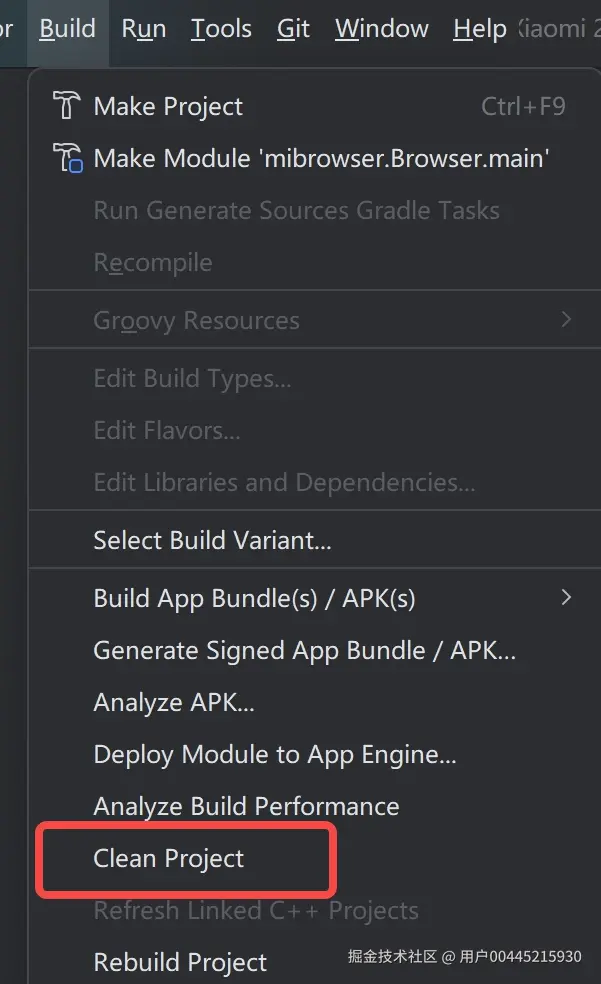
Task: Open the Tools menu
Action: click(x=221, y=29)
